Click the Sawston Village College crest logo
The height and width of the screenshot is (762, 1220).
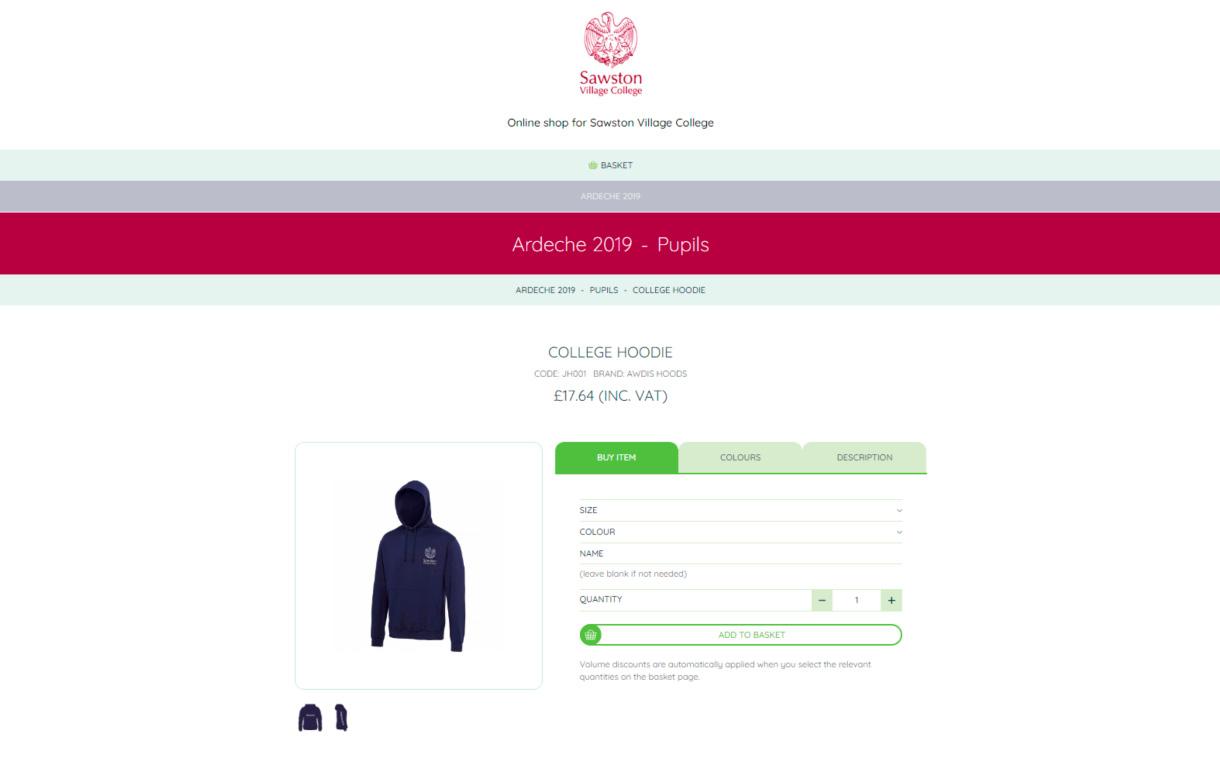(610, 54)
